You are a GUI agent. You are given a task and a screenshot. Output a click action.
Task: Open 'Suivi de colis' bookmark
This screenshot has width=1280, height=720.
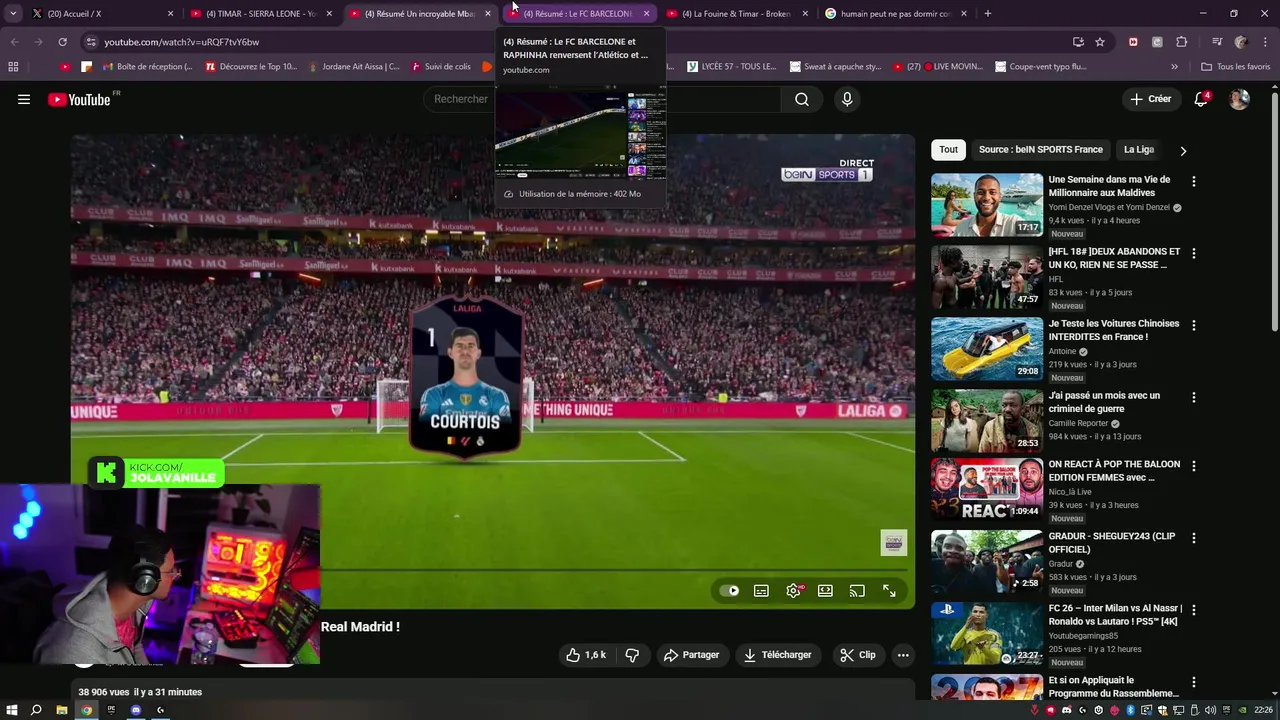(440, 67)
